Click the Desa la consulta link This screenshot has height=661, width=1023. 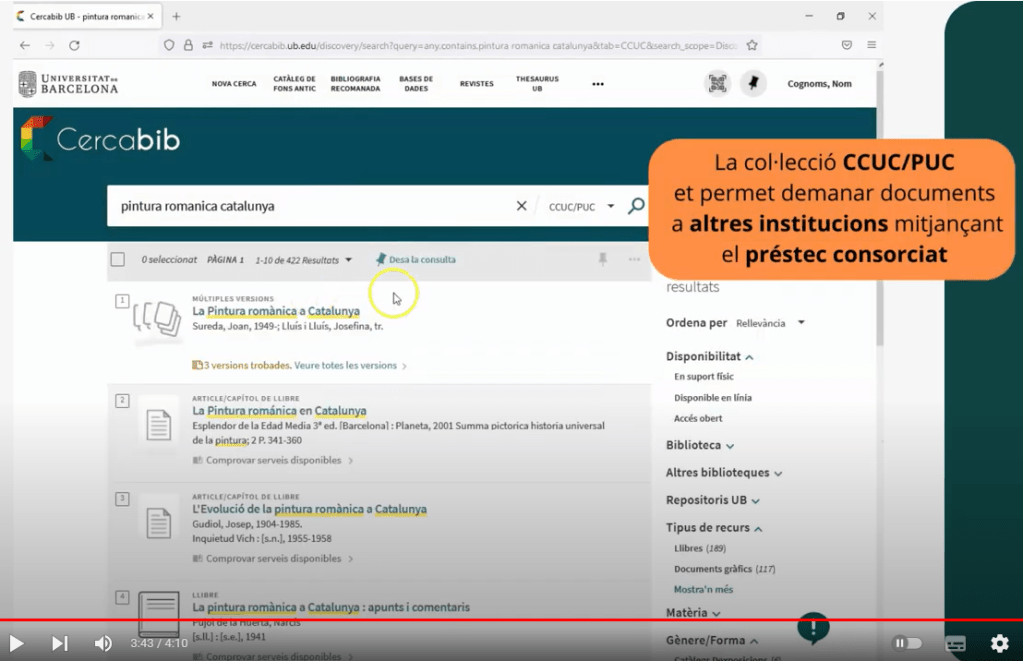pos(421,260)
